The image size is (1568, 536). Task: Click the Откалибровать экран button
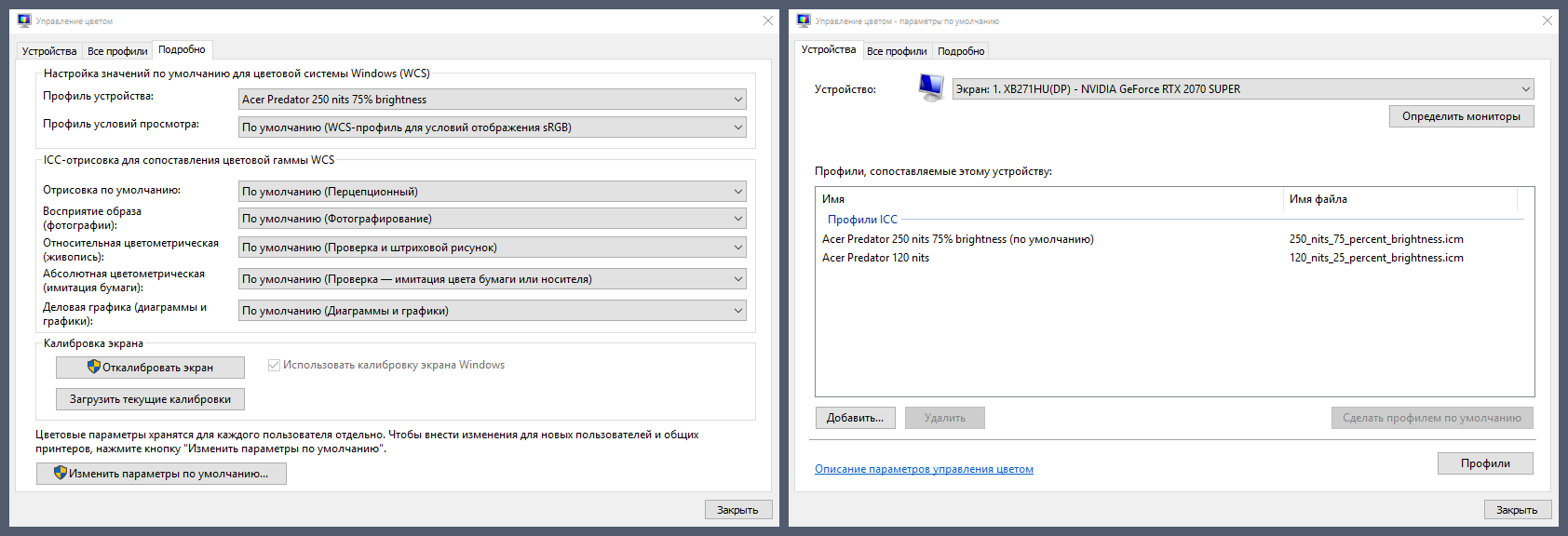[x=150, y=368]
